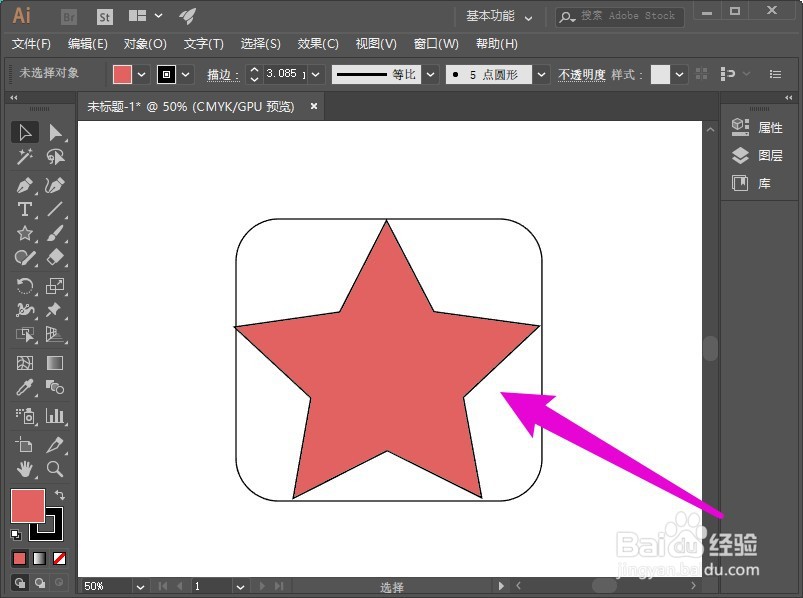Open the 编辑(E) menu

(x=88, y=44)
